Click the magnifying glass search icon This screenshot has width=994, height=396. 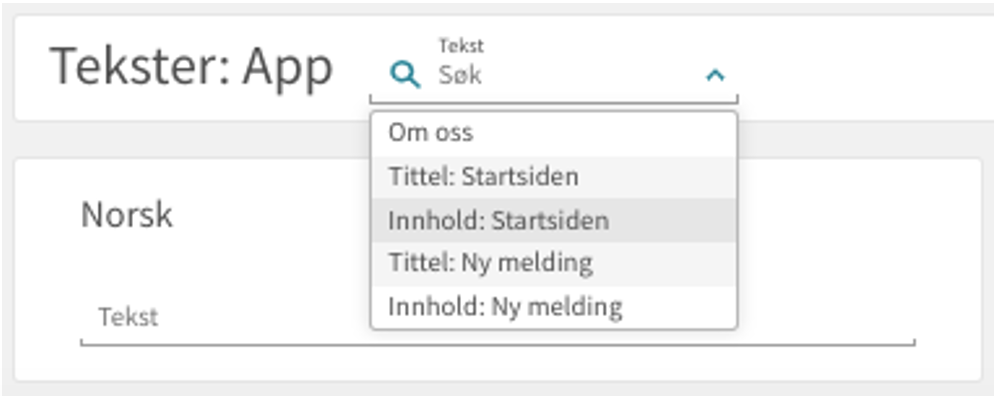point(405,75)
